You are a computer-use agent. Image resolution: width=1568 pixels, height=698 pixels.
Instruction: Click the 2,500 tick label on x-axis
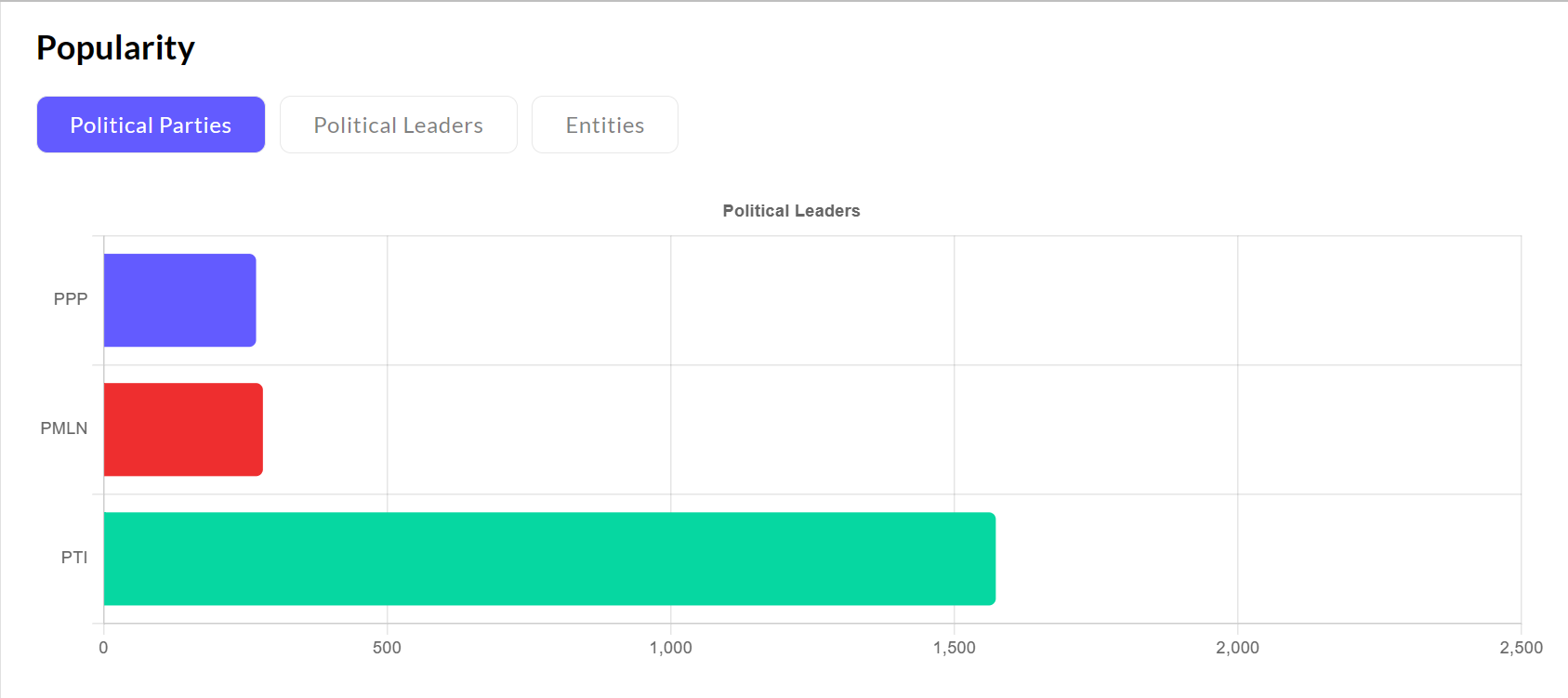1521,648
